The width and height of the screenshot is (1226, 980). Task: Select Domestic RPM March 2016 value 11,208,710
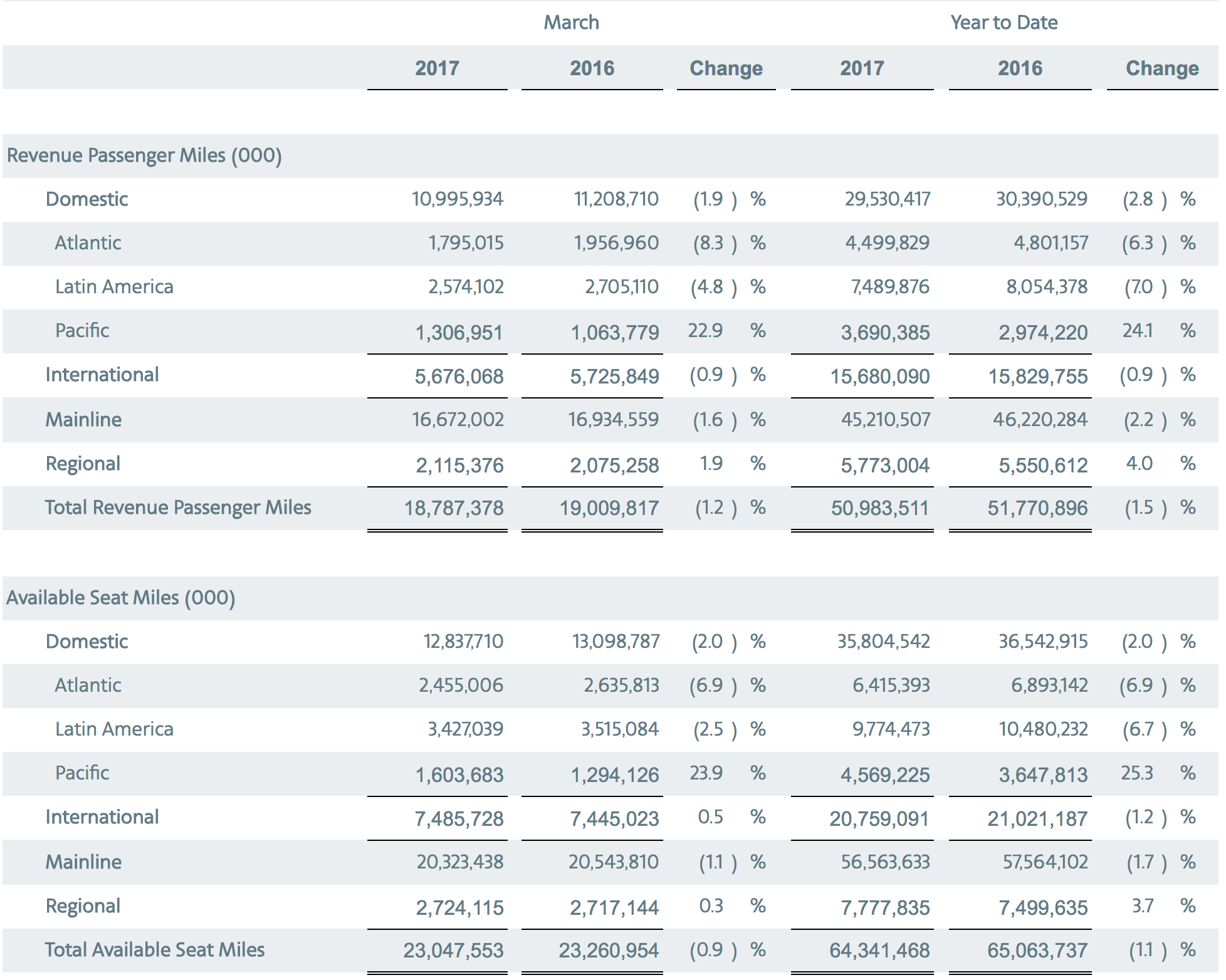[616, 199]
